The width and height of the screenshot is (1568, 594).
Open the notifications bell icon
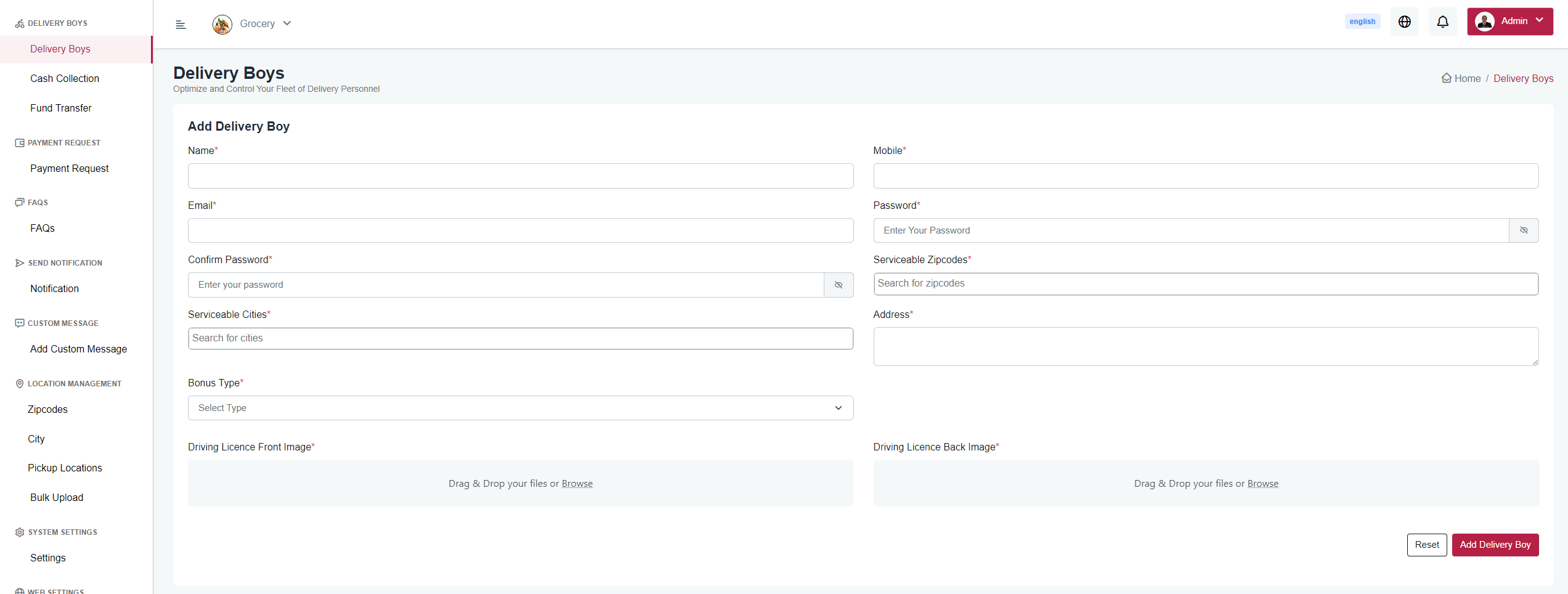(1442, 22)
